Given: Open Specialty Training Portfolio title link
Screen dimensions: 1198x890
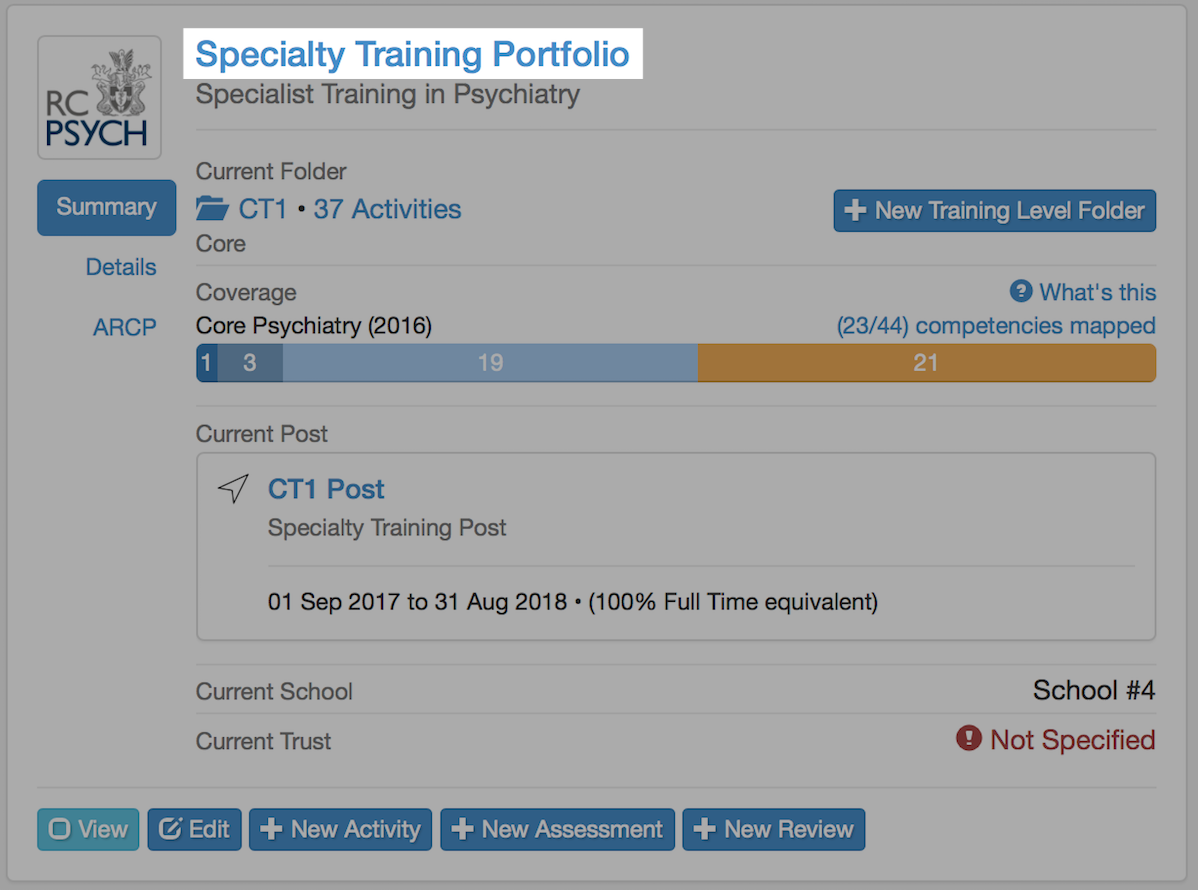Looking at the screenshot, I should click(412, 54).
